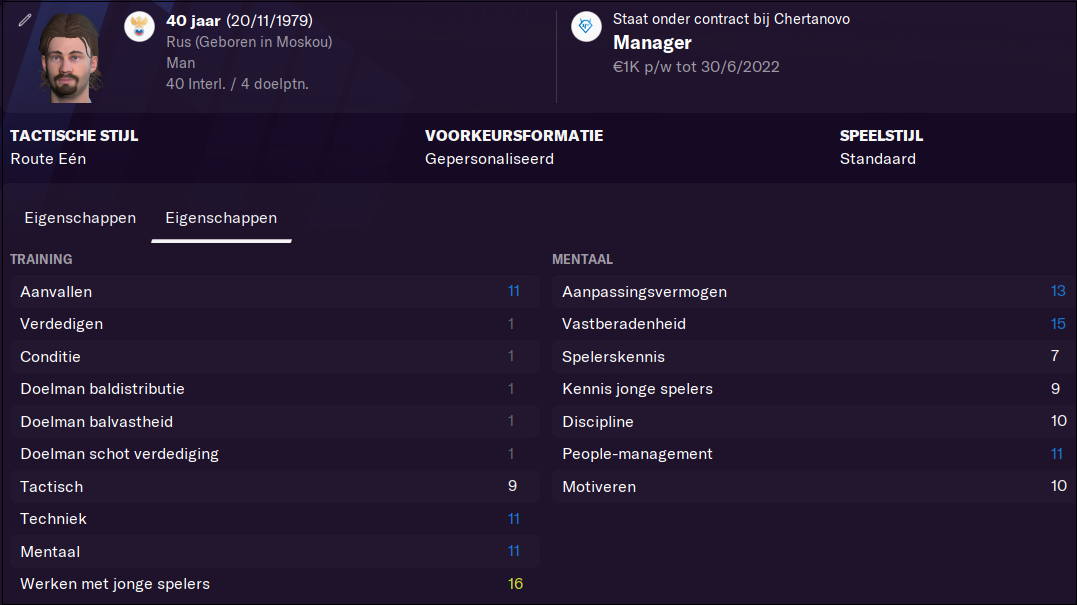Click the Rus nationality text

coord(179,42)
